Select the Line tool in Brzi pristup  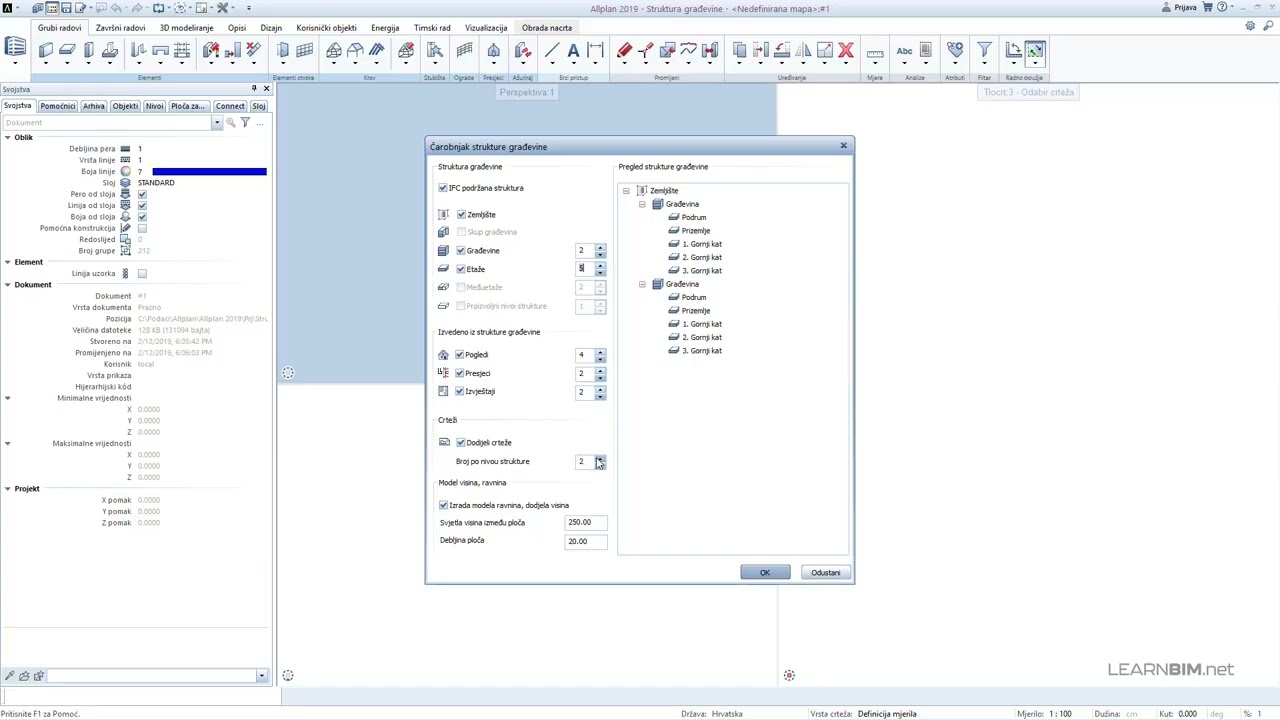pyautogui.click(x=552, y=50)
